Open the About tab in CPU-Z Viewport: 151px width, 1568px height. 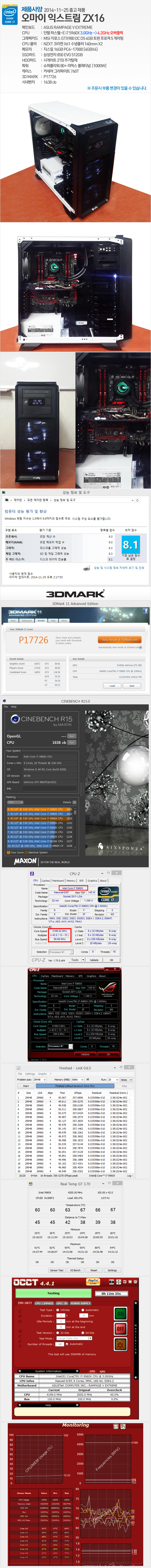point(103,880)
